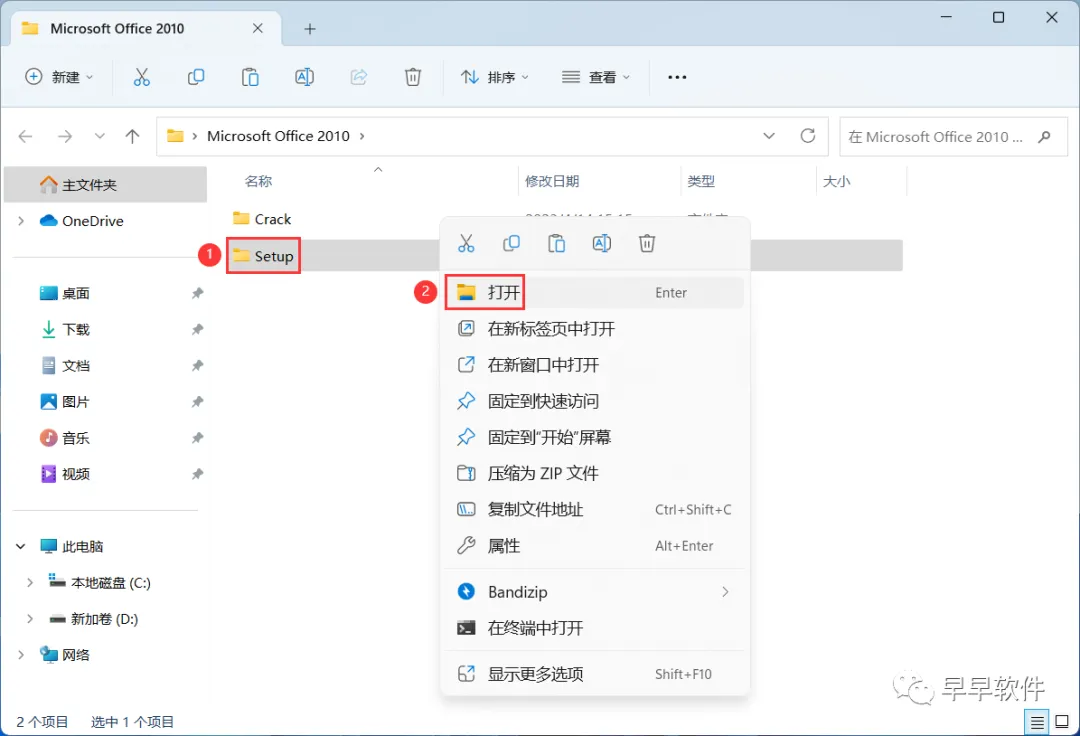
Task: Click the toolbar Delete trash icon
Action: coord(413,77)
